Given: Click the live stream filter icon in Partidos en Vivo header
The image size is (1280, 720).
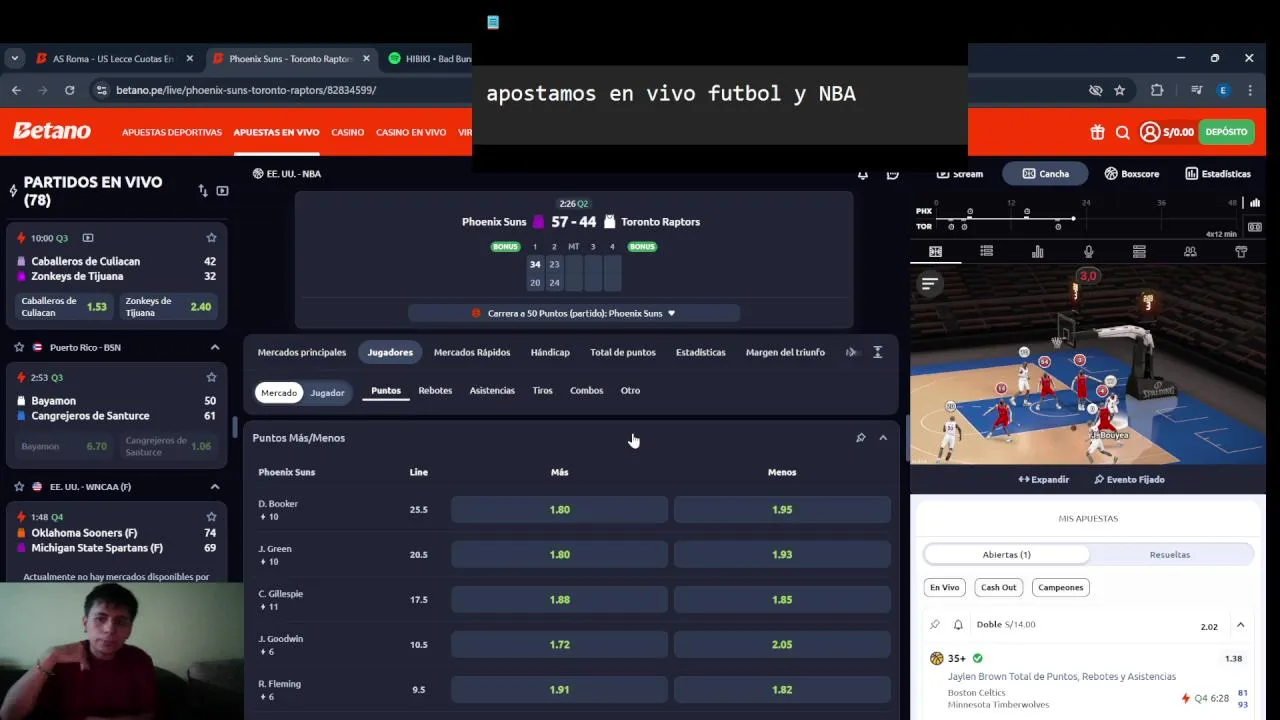Looking at the screenshot, I should [222, 191].
